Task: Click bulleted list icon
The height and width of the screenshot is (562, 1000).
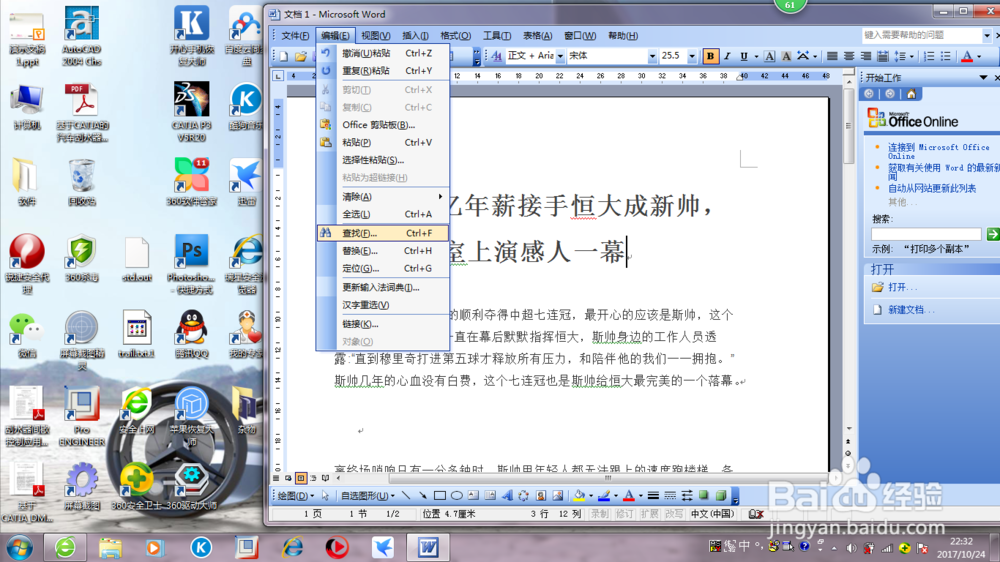Action: pyautogui.click(x=946, y=56)
